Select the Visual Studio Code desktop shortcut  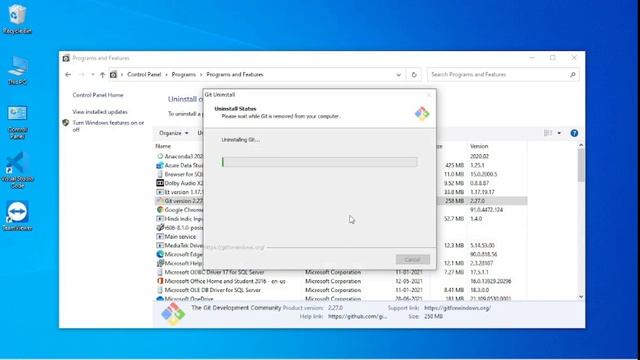17,171
